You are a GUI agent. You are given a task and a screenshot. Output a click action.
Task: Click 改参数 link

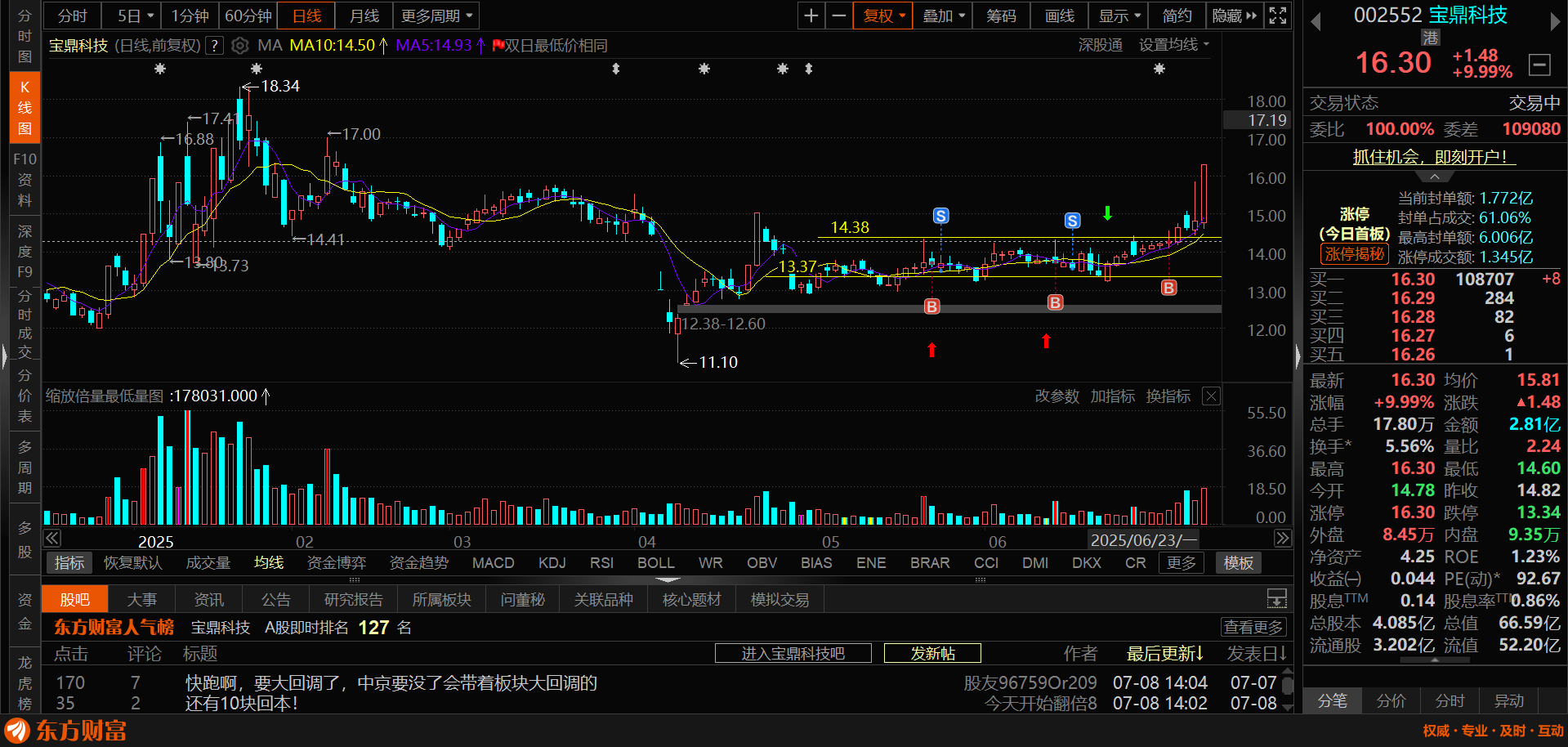[1057, 396]
